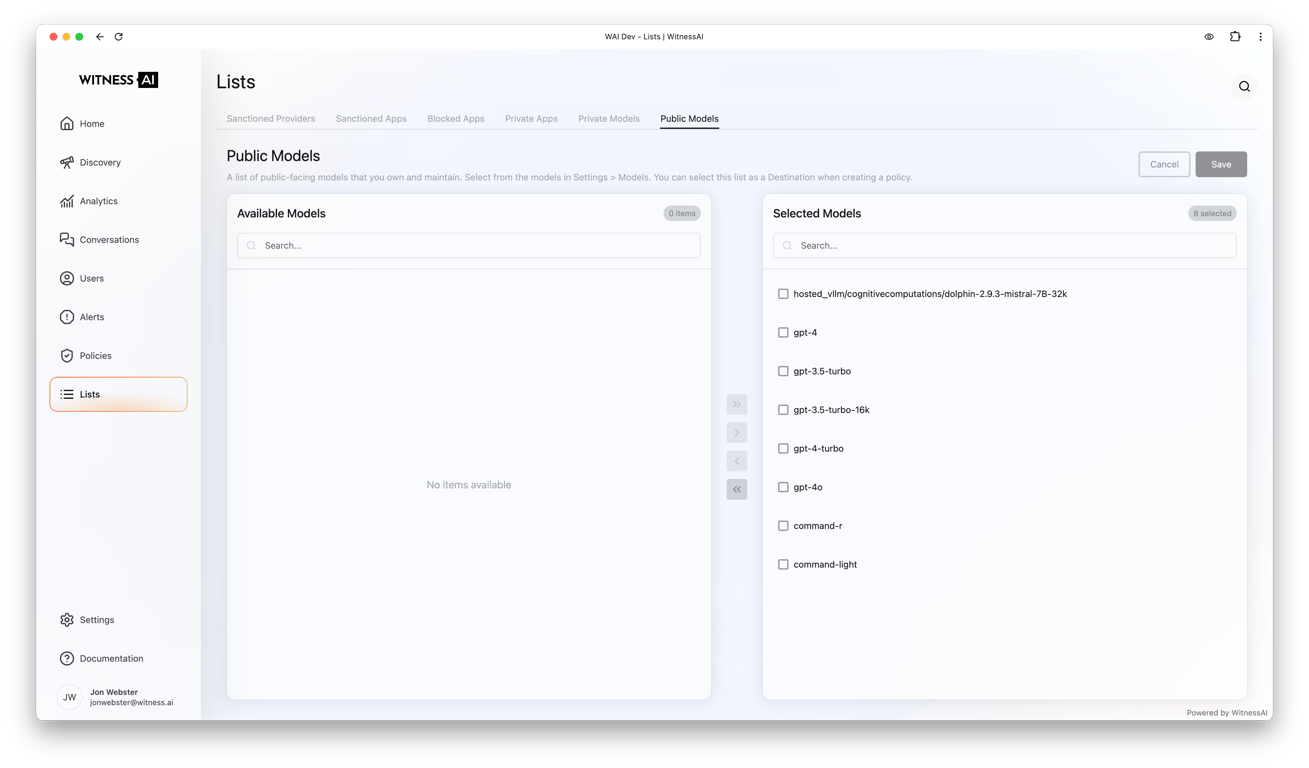The image size is (1309, 768).
Task: Open the extensions puzzle icon
Action: coord(1235,37)
